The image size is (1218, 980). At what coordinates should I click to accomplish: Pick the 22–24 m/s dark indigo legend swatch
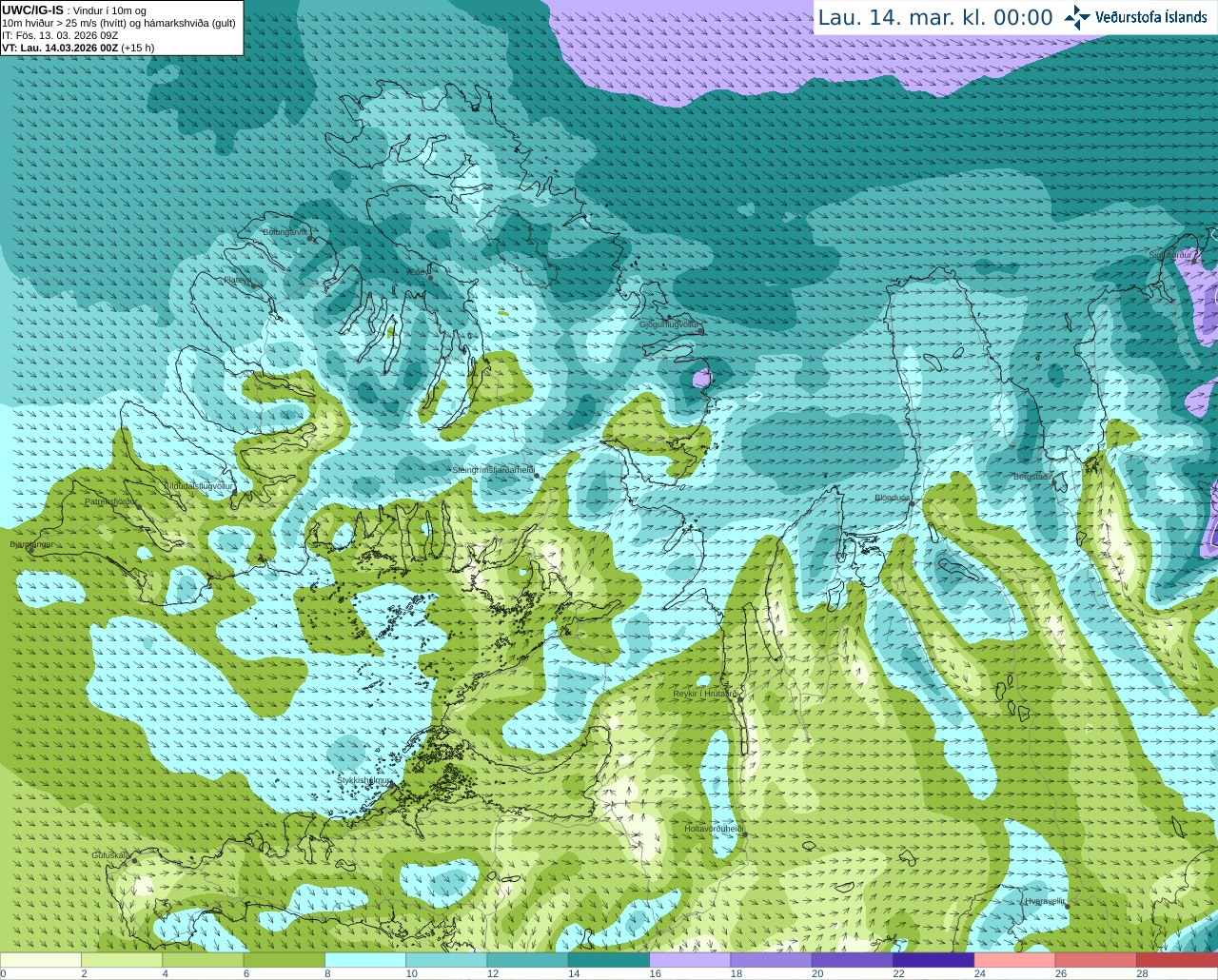coord(933,959)
